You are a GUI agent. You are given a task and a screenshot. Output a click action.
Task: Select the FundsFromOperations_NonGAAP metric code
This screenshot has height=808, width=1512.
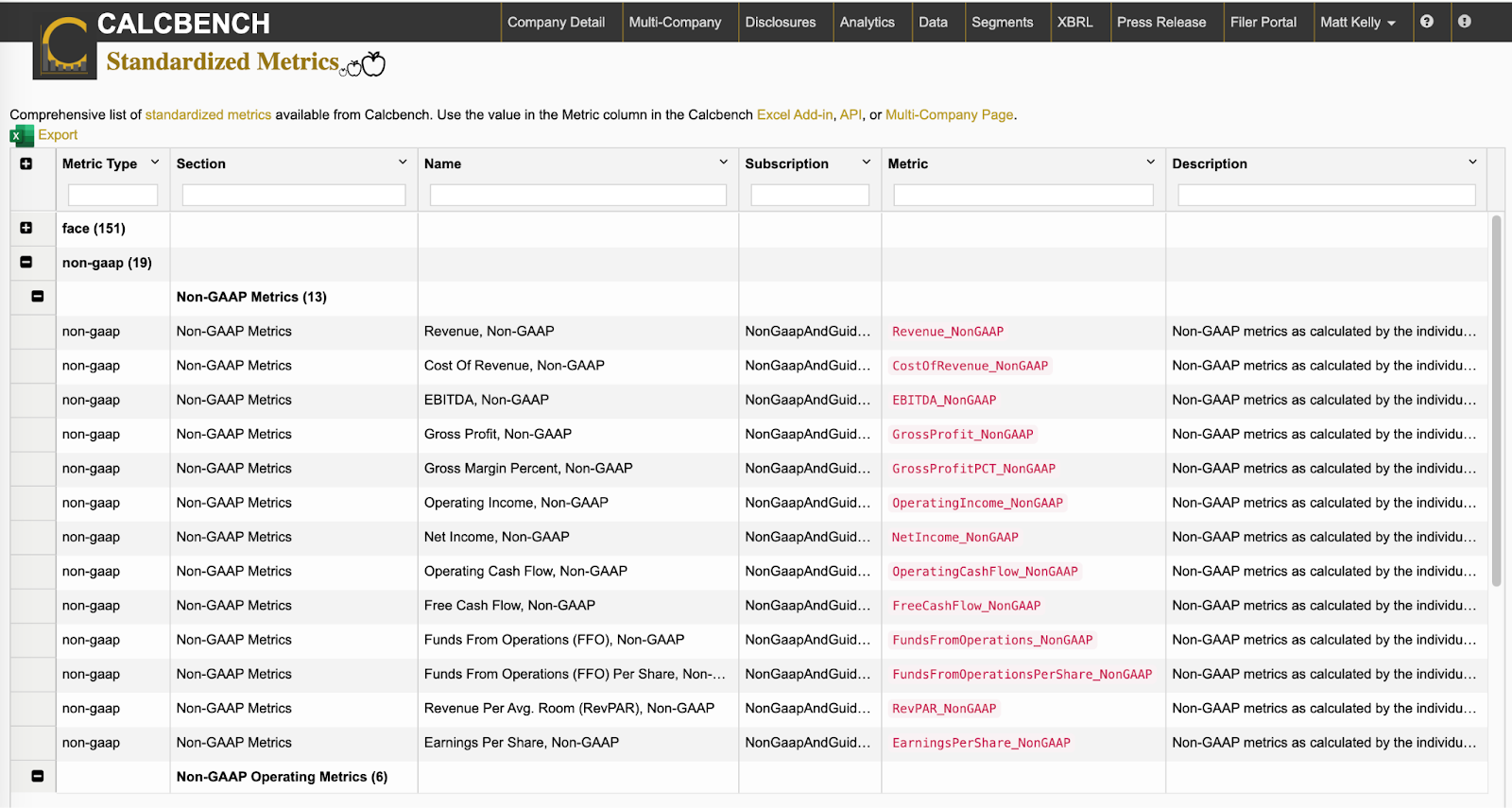click(x=992, y=640)
